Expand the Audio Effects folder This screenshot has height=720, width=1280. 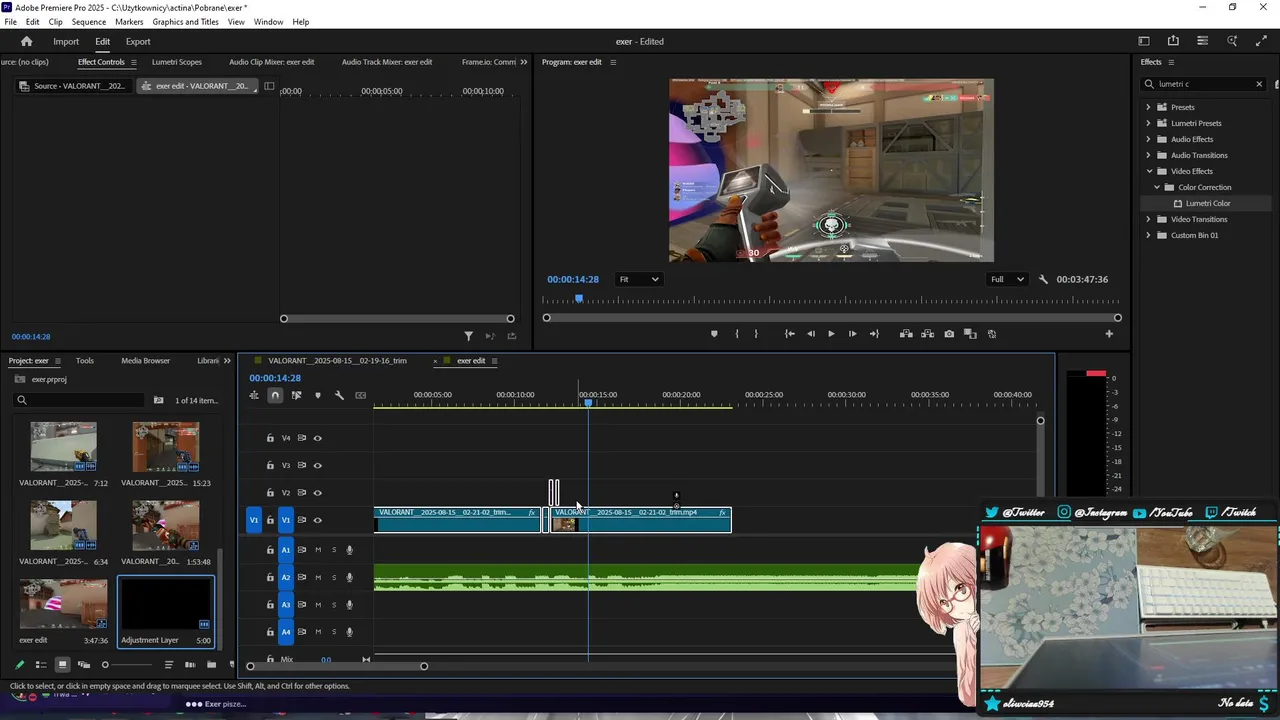[1148, 139]
